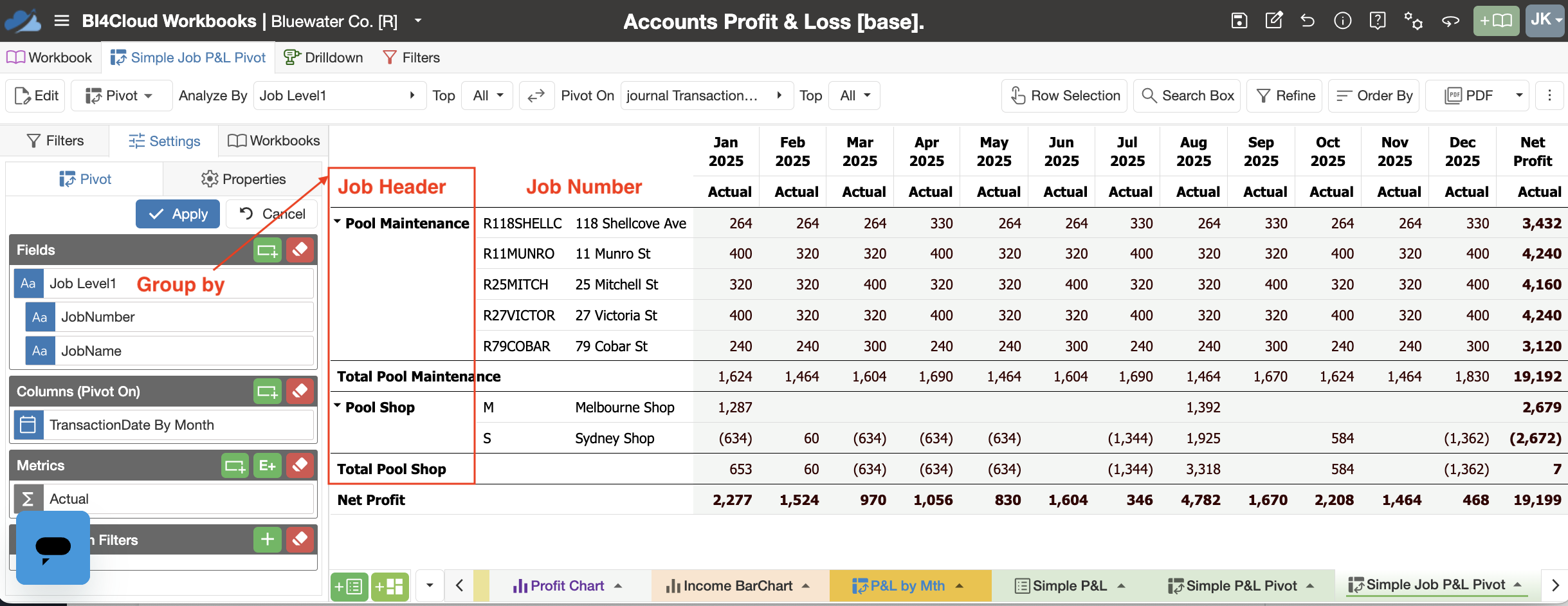The width and height of the screenshot is (1568, 606).
Task: Open the chat bubble widget
Action: (53, 547)
